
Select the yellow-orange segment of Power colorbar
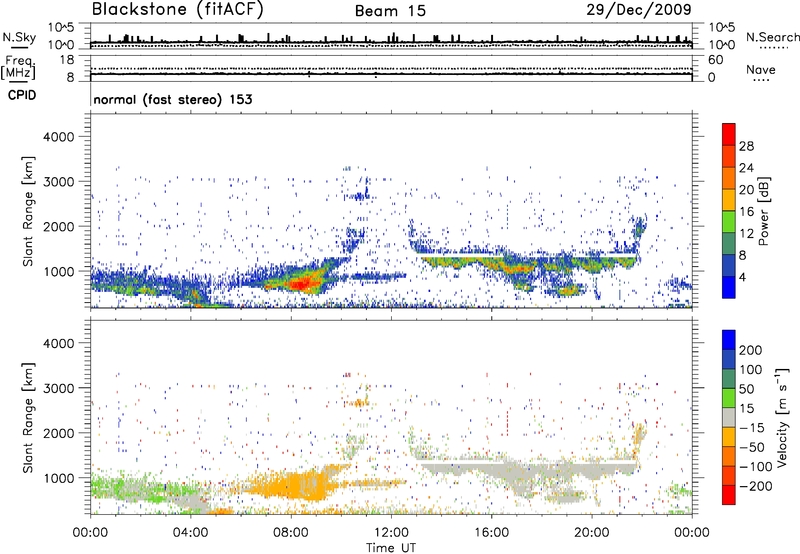point(729,199)
